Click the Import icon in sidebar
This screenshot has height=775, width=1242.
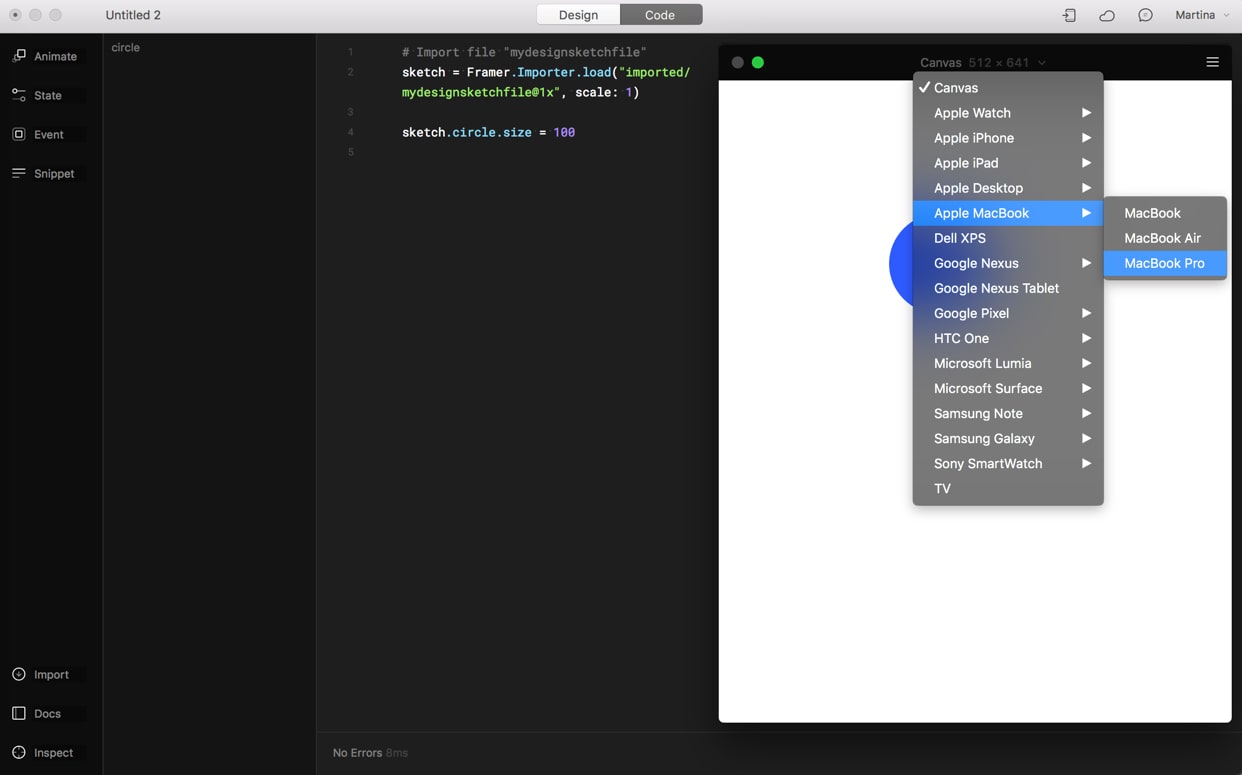19,674
